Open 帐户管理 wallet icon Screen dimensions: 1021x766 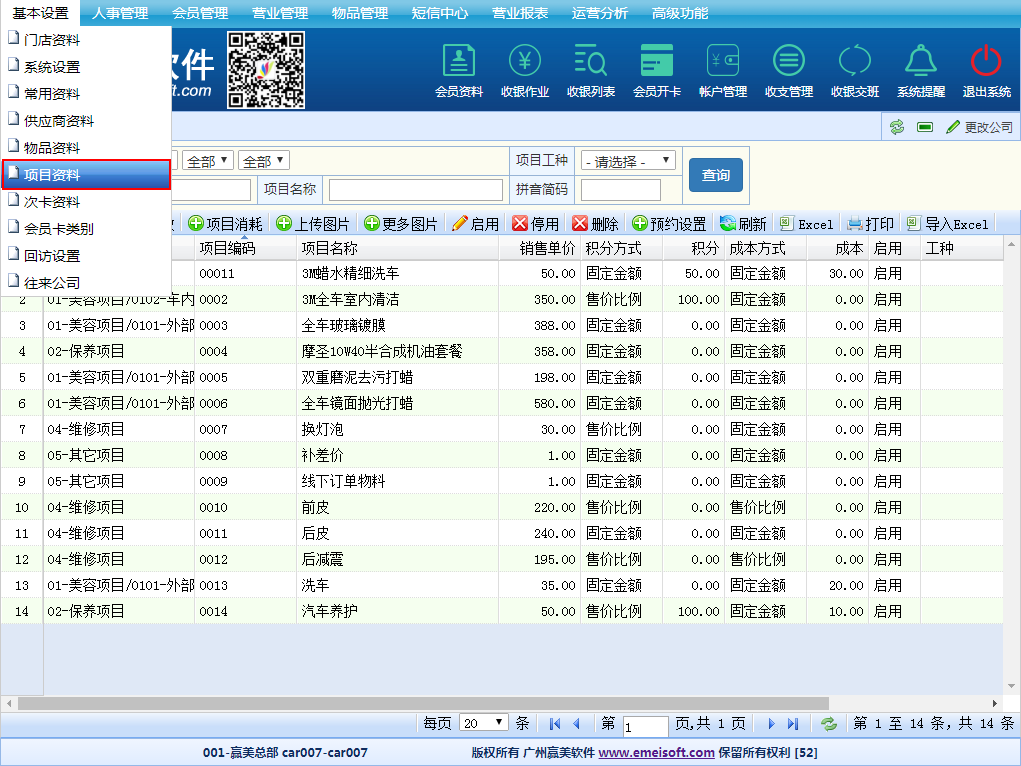click(723, 62)
